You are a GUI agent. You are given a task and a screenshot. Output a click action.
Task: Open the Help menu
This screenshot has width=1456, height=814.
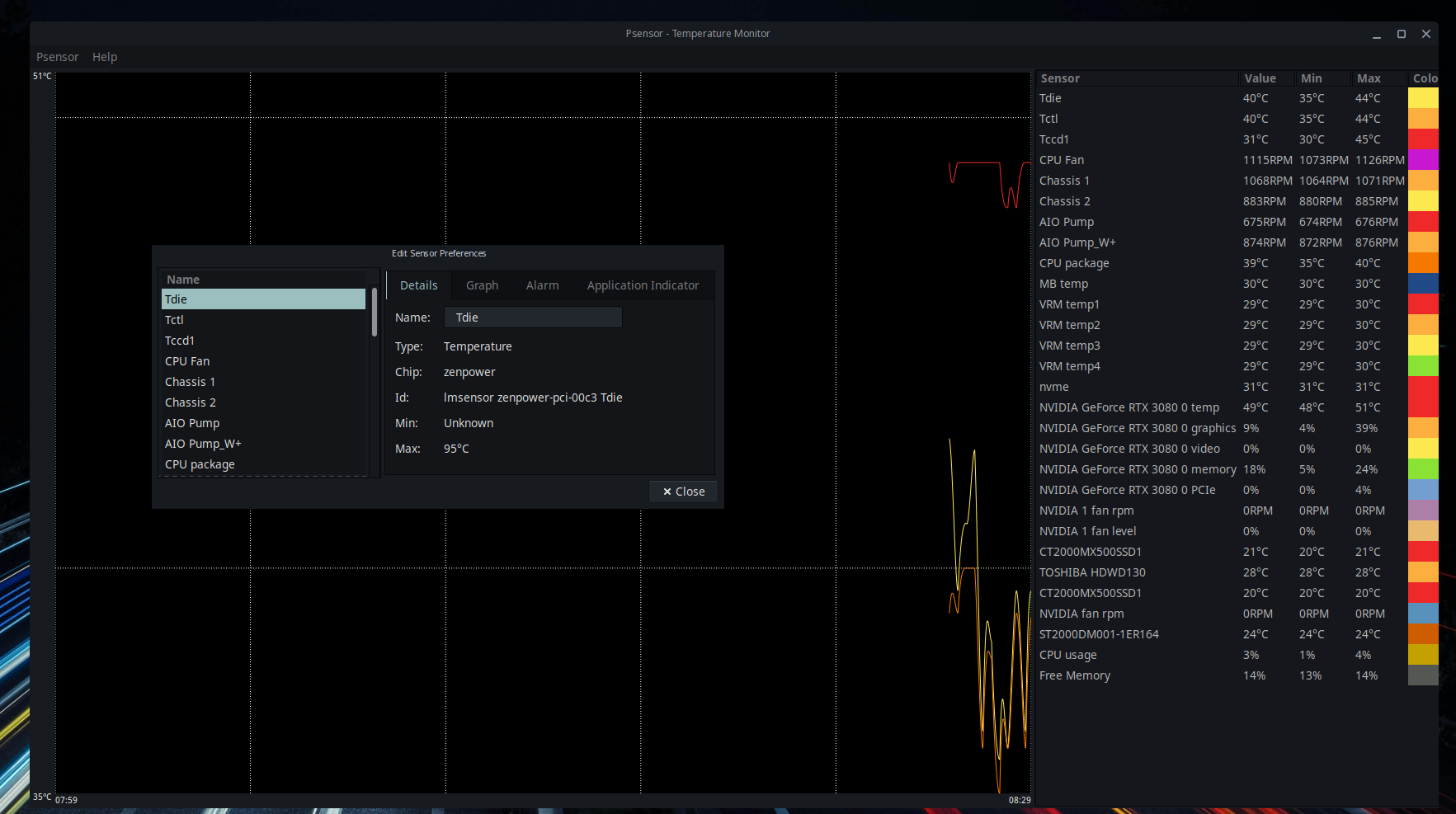click(105, 57)
